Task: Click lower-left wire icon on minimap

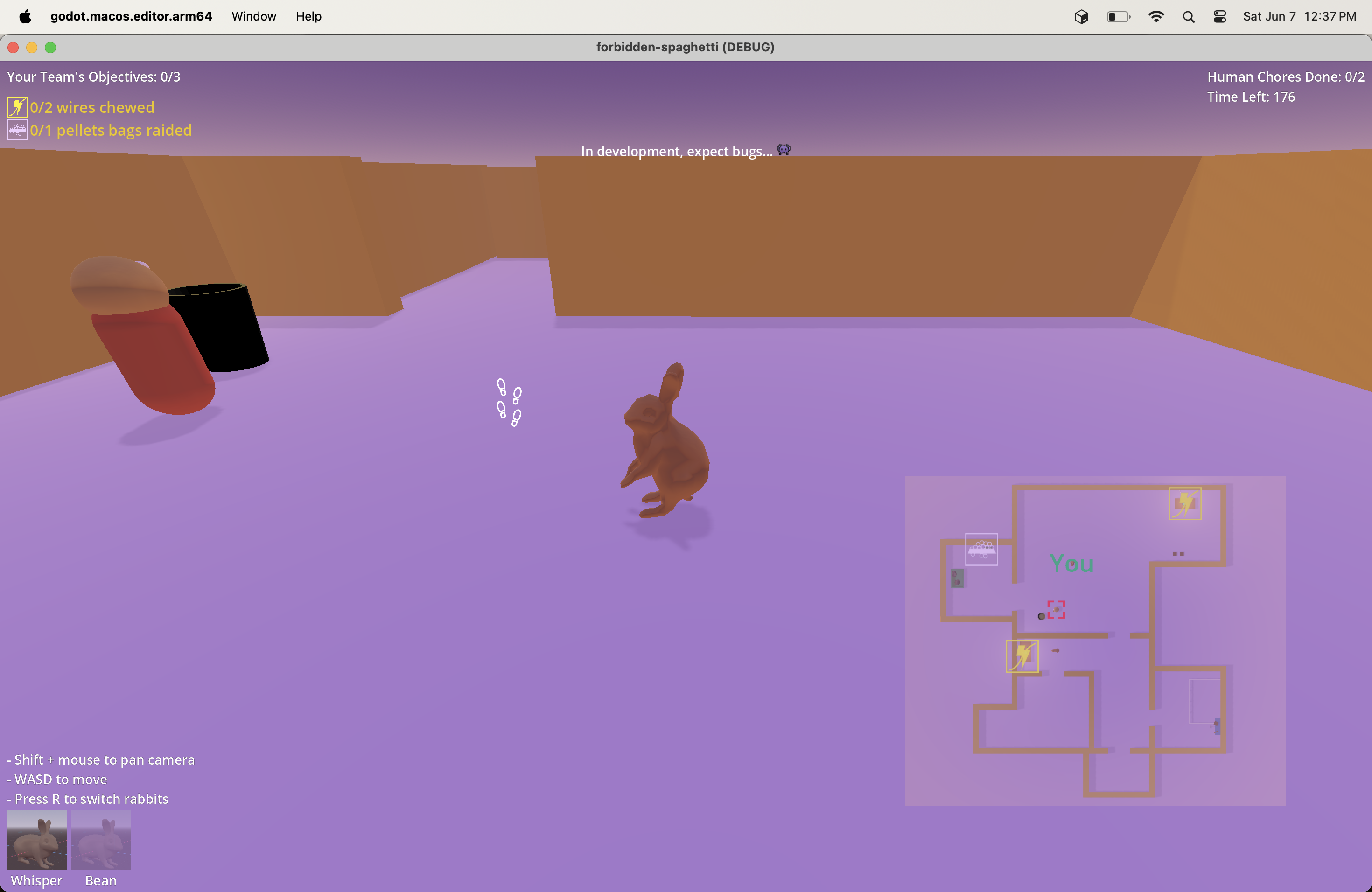Action: [1022, 656]
